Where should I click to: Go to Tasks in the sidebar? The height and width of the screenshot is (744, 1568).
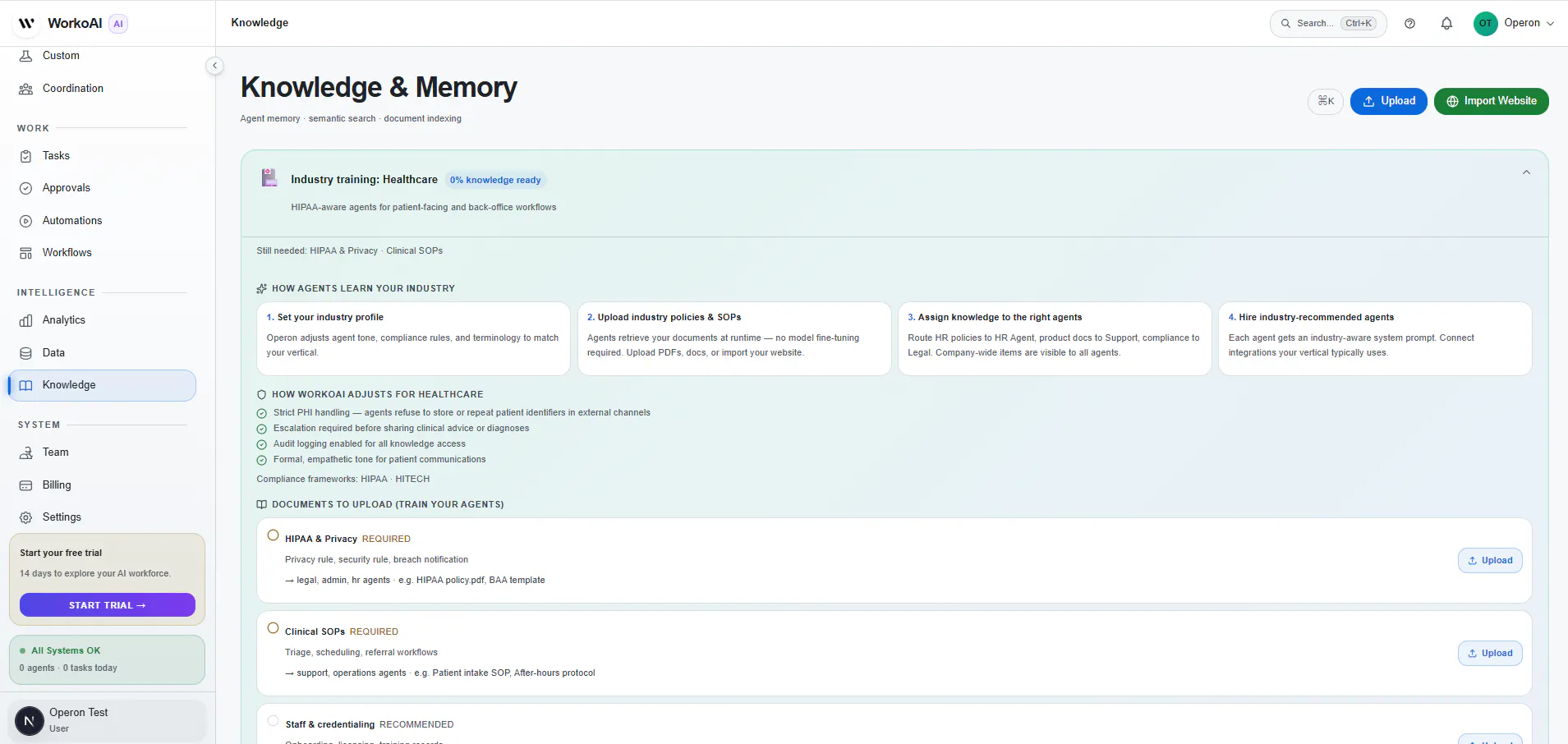(102, 156)
